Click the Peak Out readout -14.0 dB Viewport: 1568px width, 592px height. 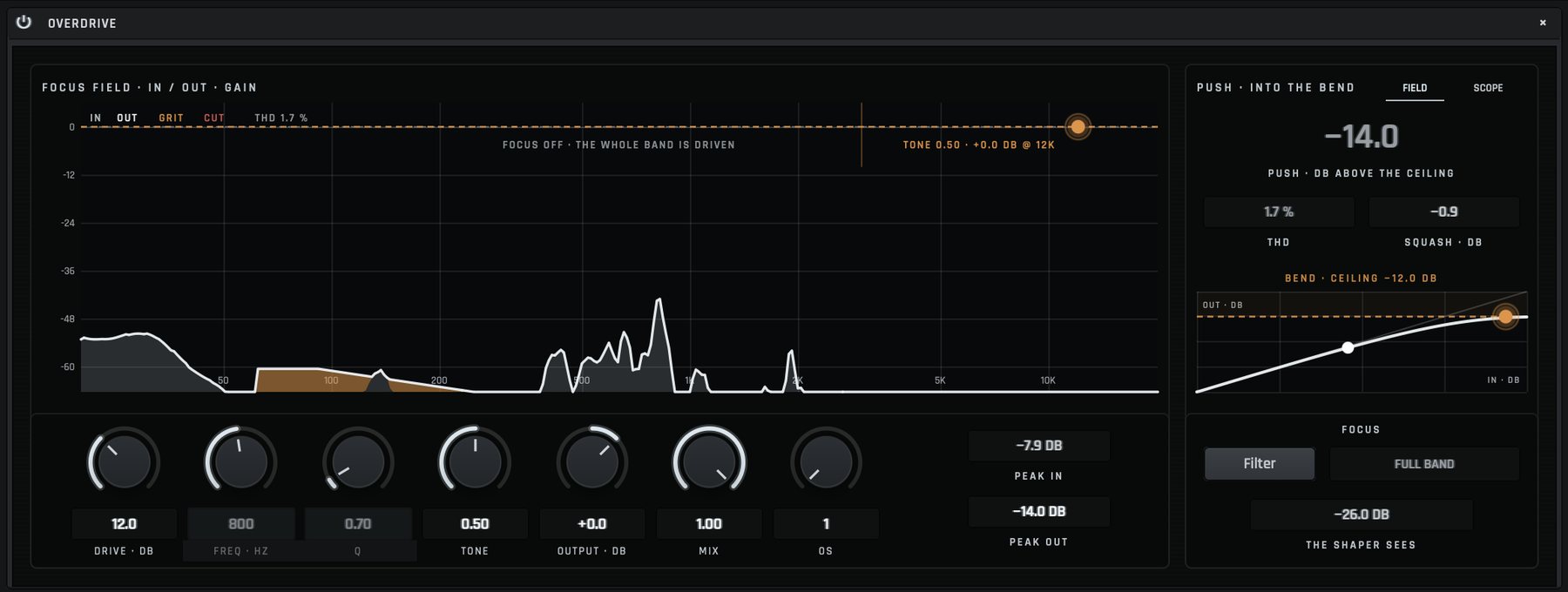click(1039, 512)
